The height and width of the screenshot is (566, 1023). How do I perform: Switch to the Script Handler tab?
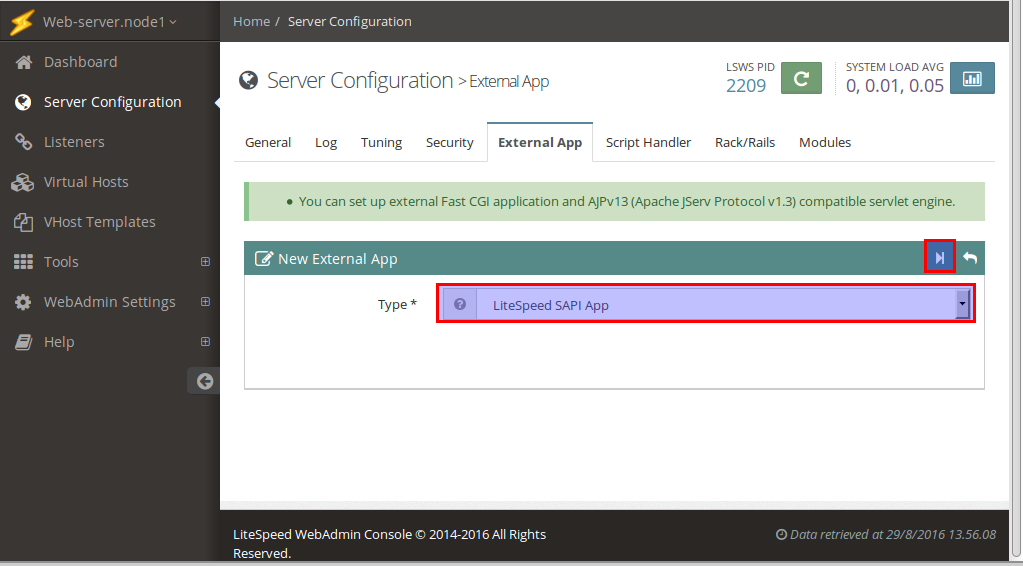649,143
